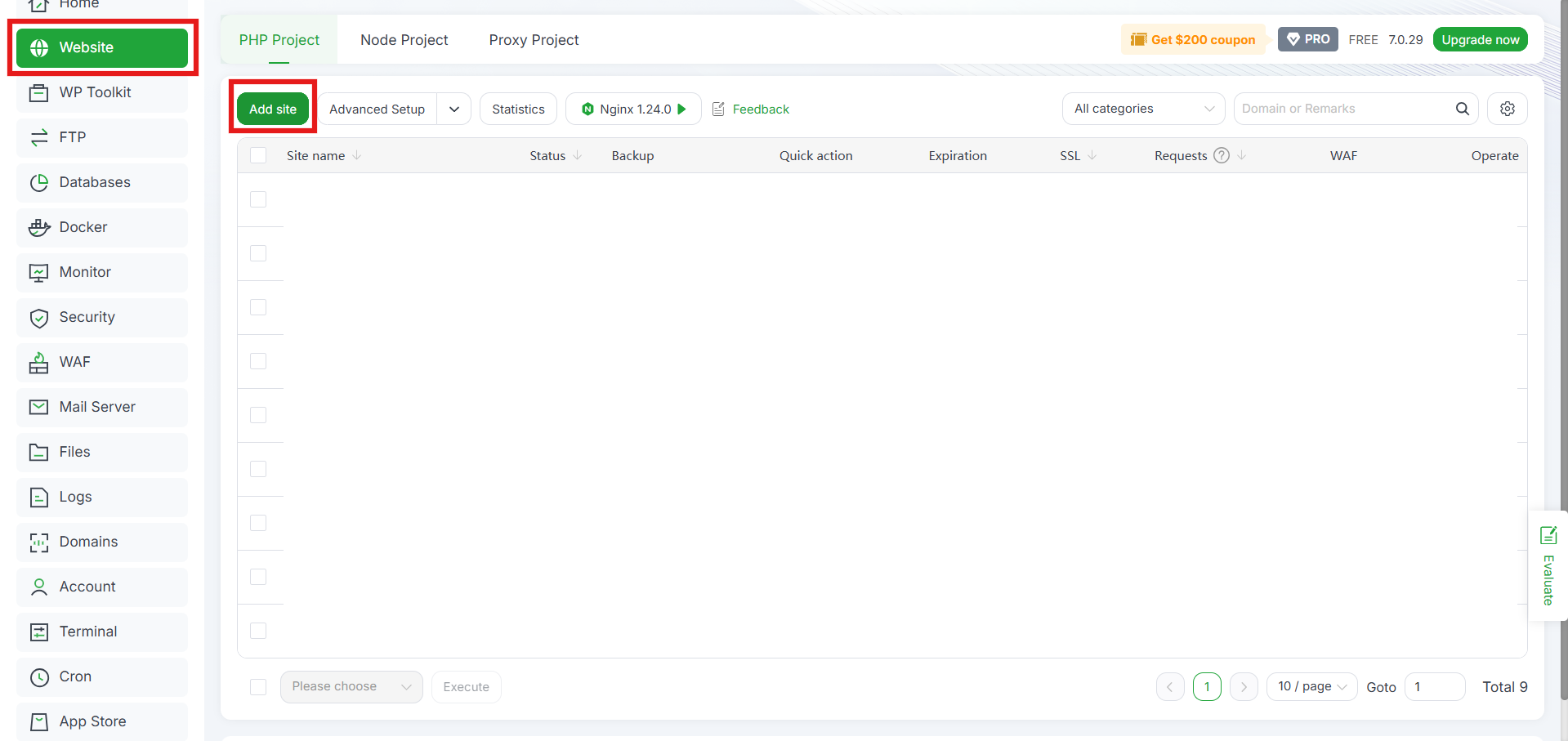Screen dimensions: 1568x741
Task: Click the Home icon in sidebar
Action: coord(38,6)
